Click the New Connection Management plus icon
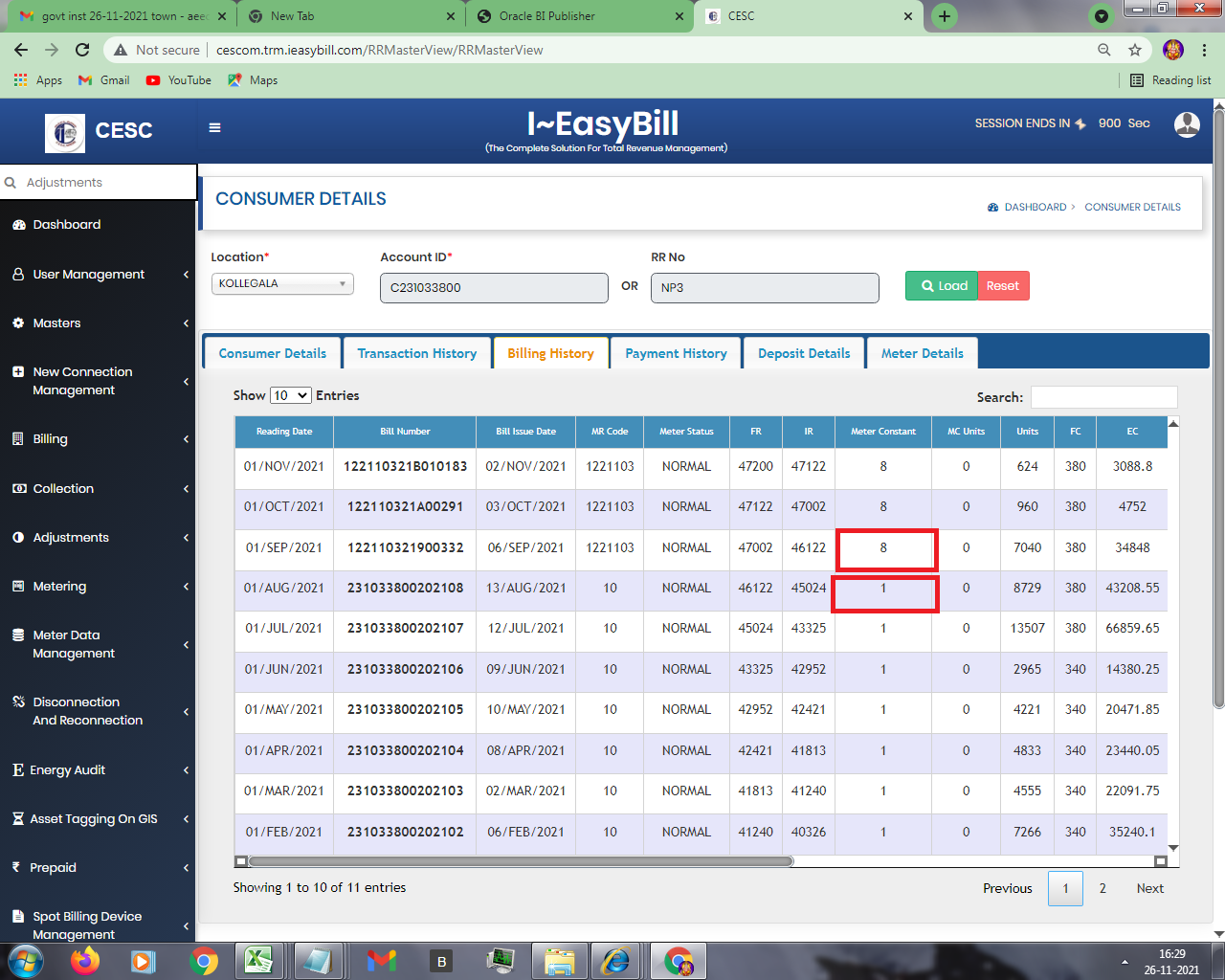1225x980 pixels. tap(18, 372)
